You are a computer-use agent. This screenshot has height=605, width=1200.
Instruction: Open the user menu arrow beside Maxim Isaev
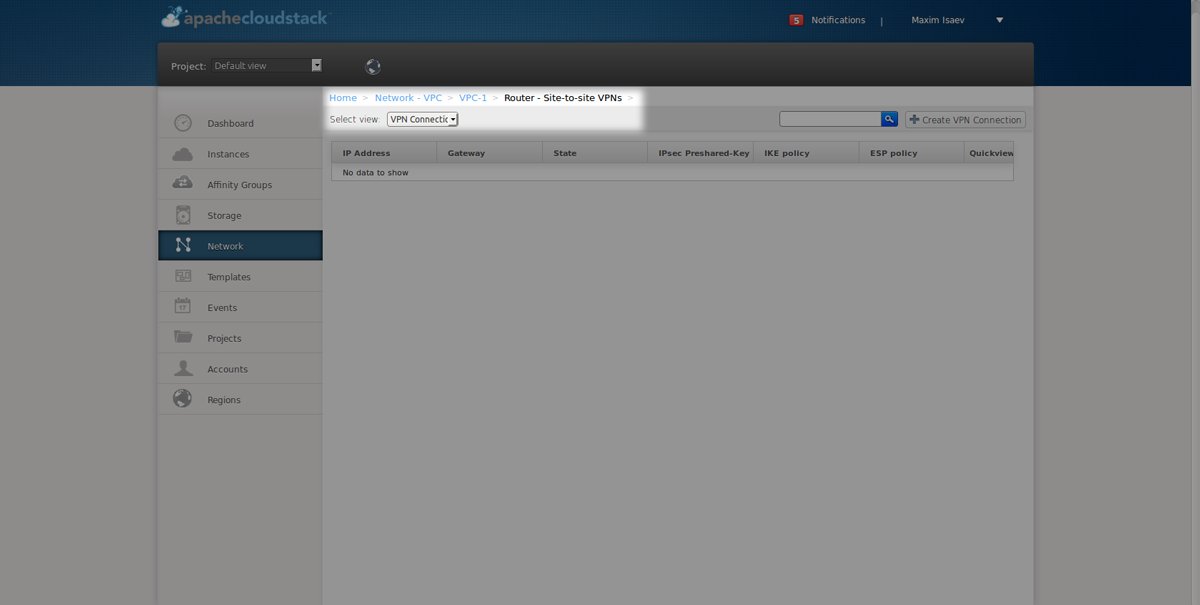tap(999, 20)
